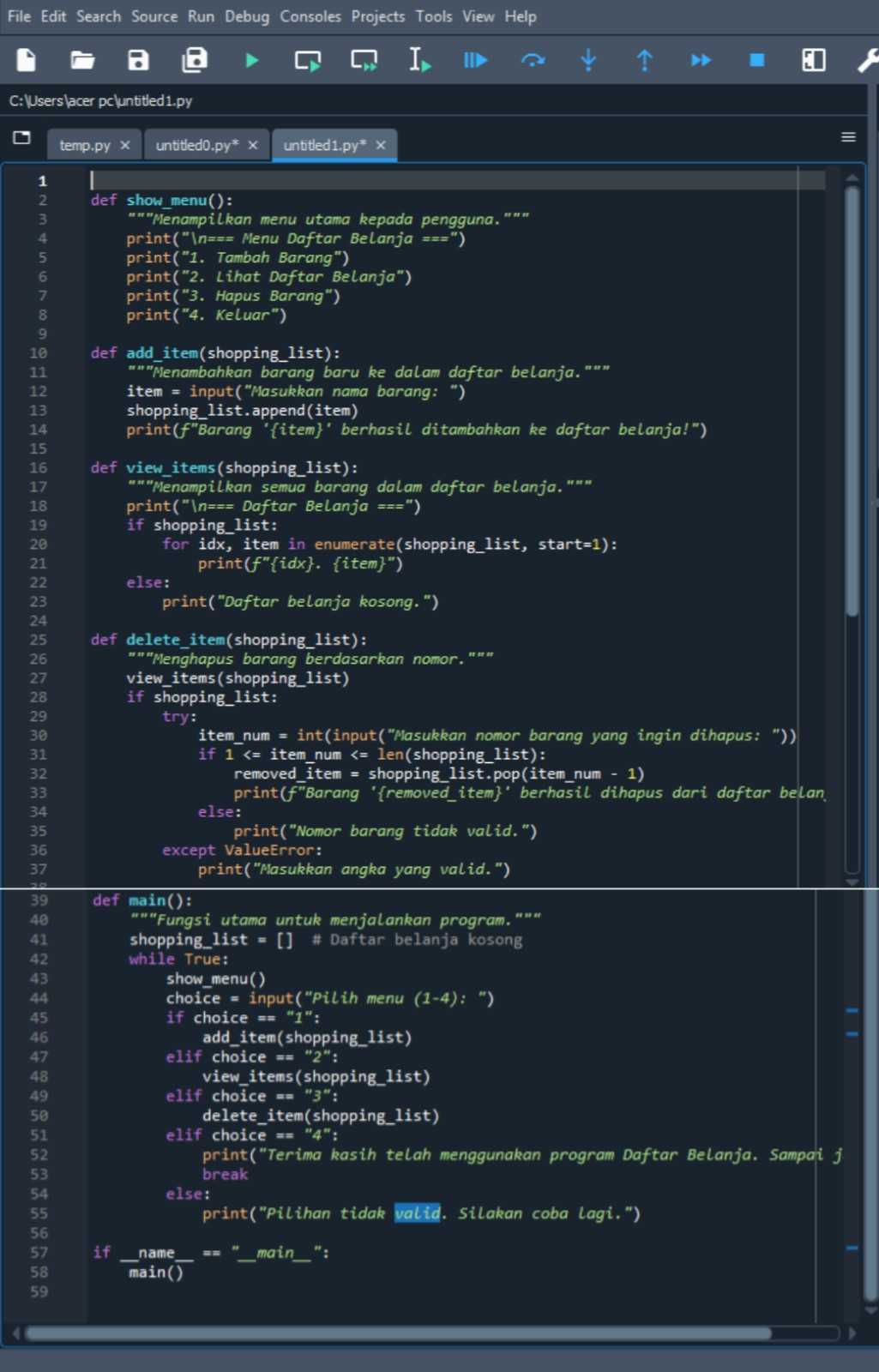Click the comment '# Daftar belanja kosong'
Image resolution: width=879 pixels, height=1372 pixels.
coord(417,940)
